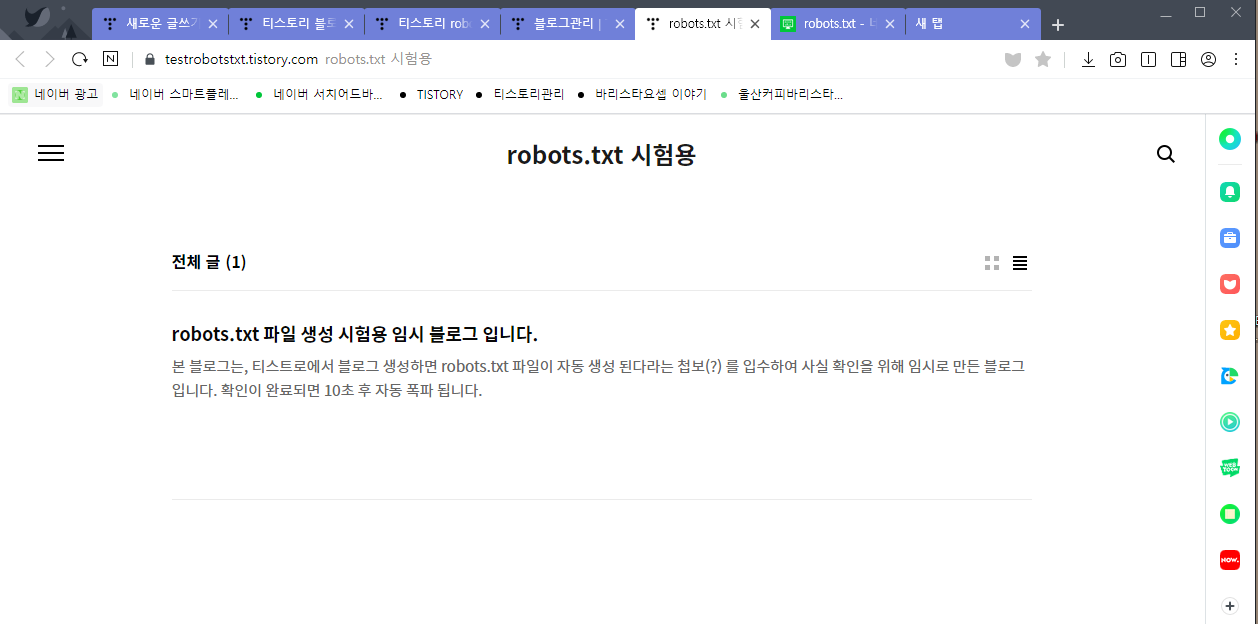
Task: Open the green play-button sidebar icon
Action: coord(1230,422)
